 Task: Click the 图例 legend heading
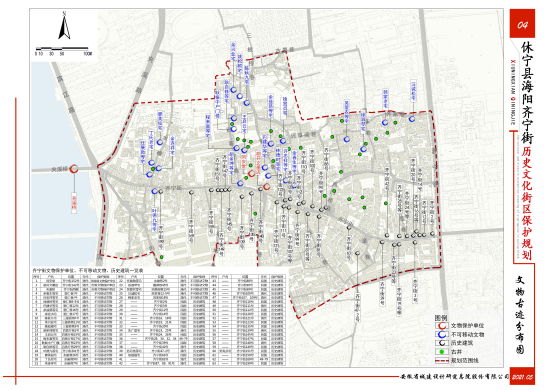click(x=441, y=318)
